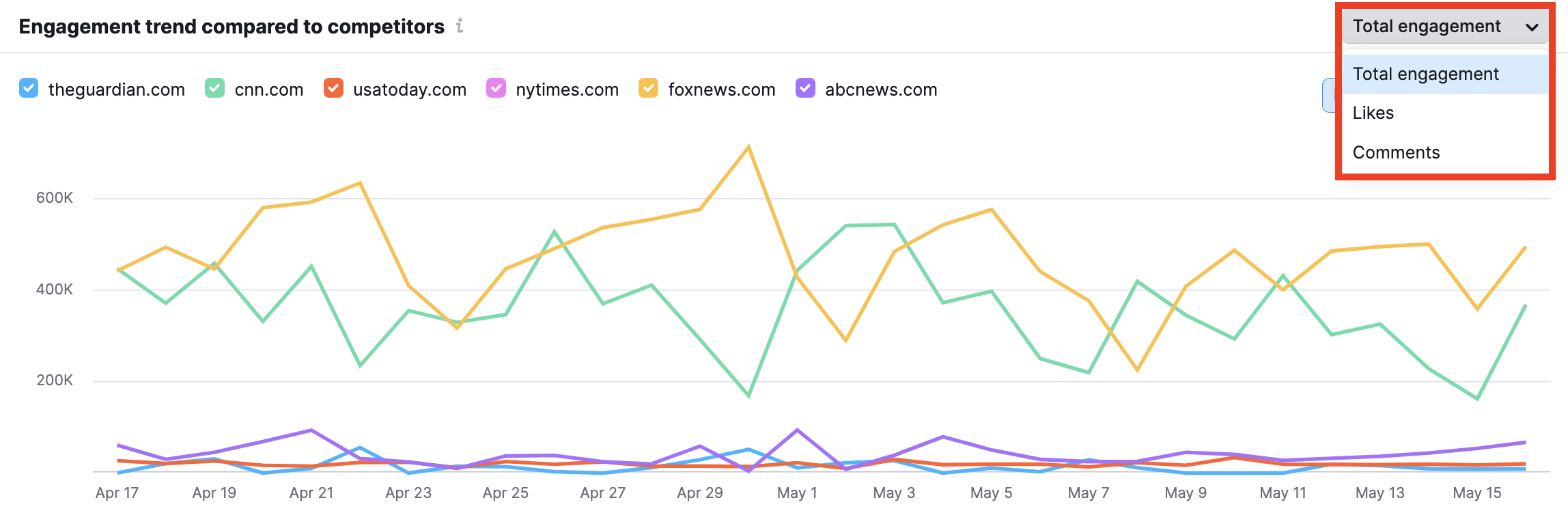The image size is (1568, 526).
Task: Hide abcnews.com using its purple checkbox
Action: (805, 89)
